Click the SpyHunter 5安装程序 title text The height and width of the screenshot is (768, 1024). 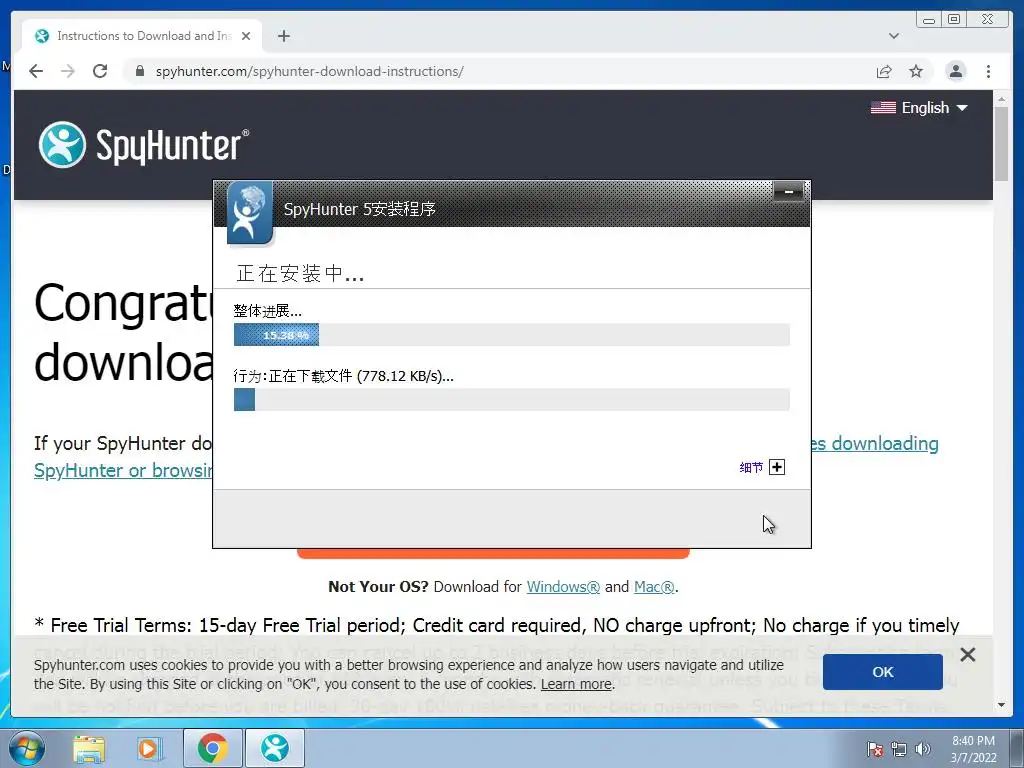point(360,209)
